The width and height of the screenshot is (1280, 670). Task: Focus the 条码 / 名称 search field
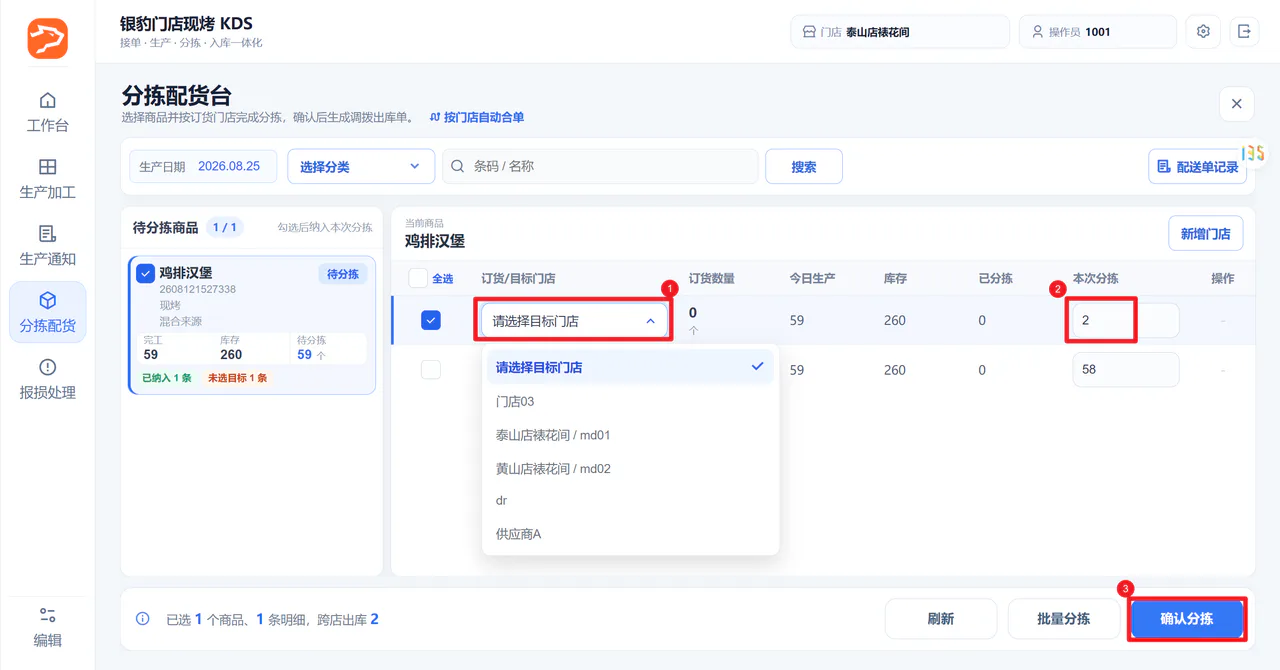pos(600,166)
